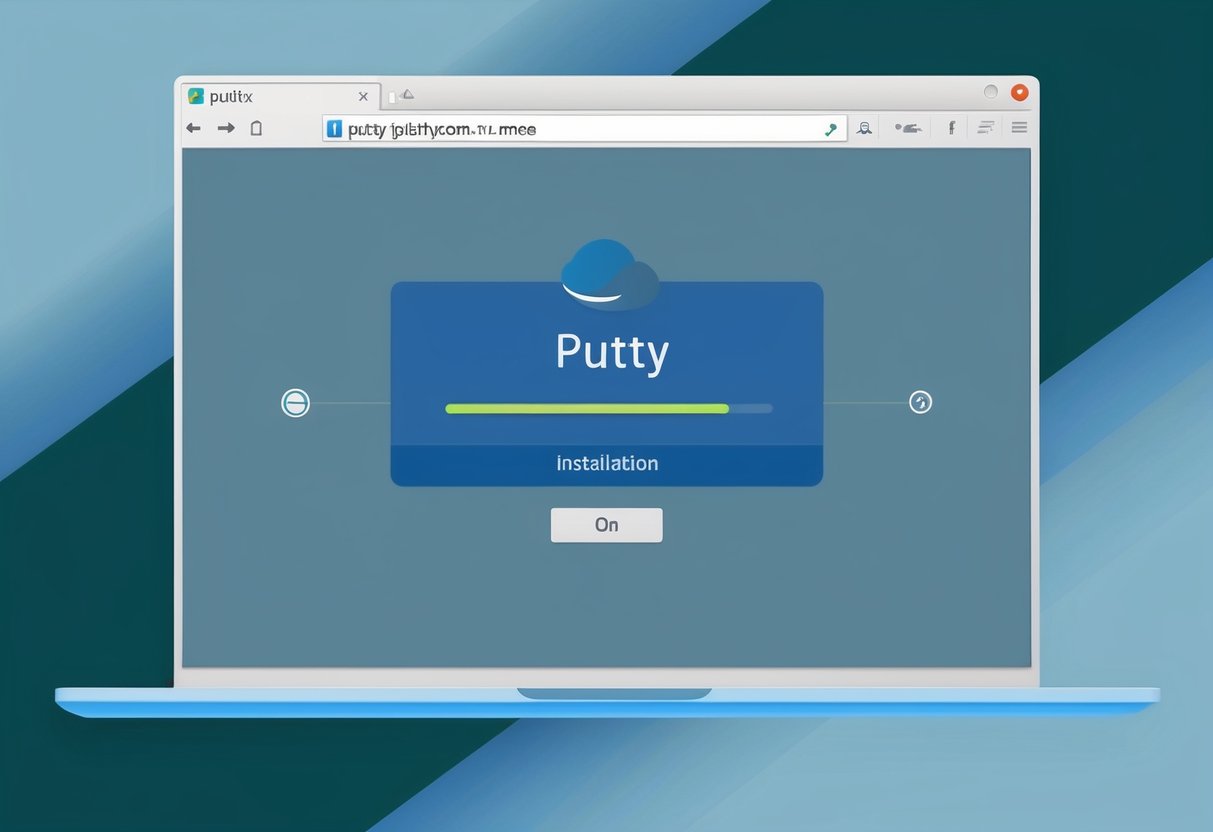Open the reading list toolbar icon
This screenshot has height=832, width=1213.
985,128
